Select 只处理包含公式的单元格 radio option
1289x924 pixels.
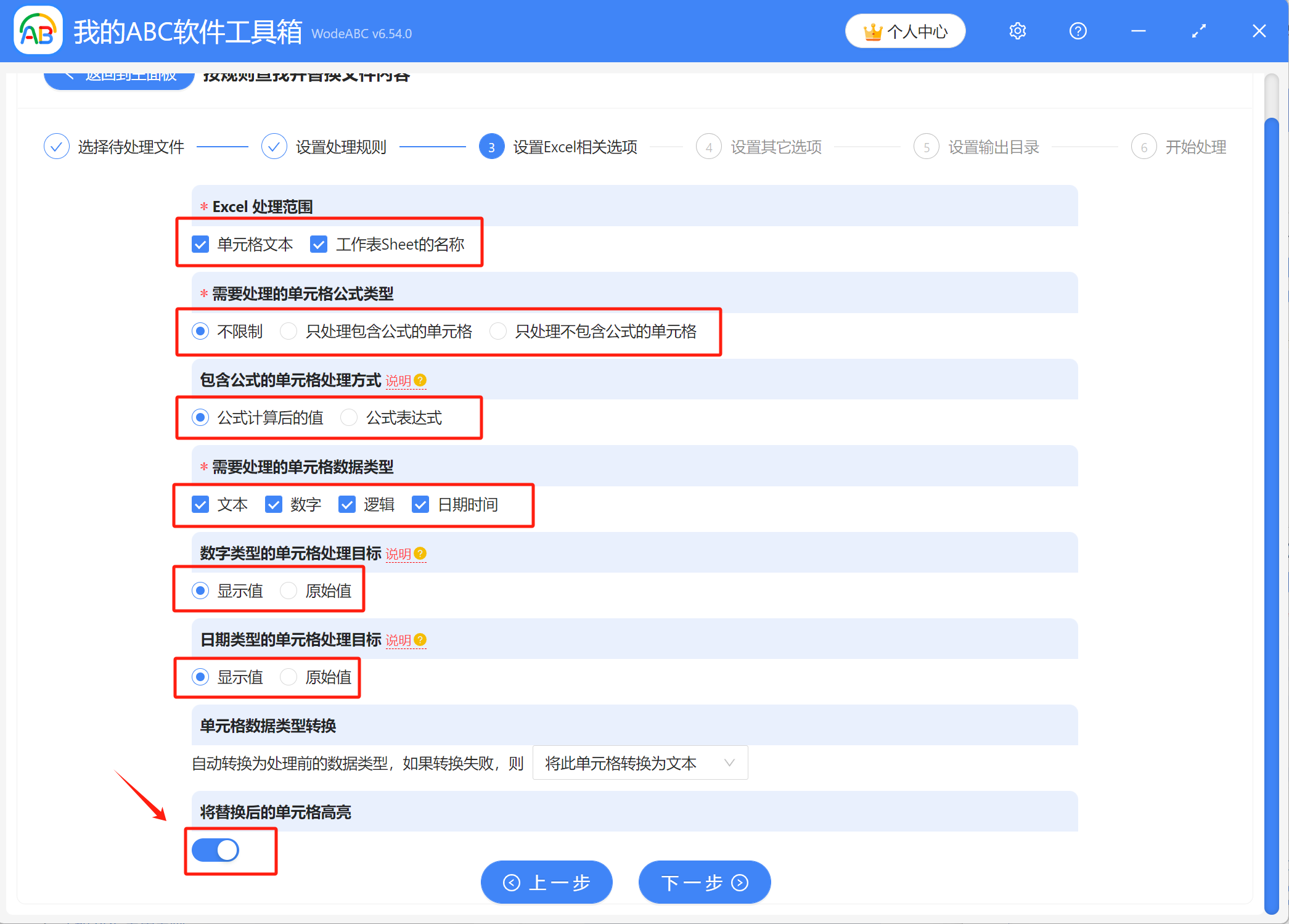(x=288, y=332)
